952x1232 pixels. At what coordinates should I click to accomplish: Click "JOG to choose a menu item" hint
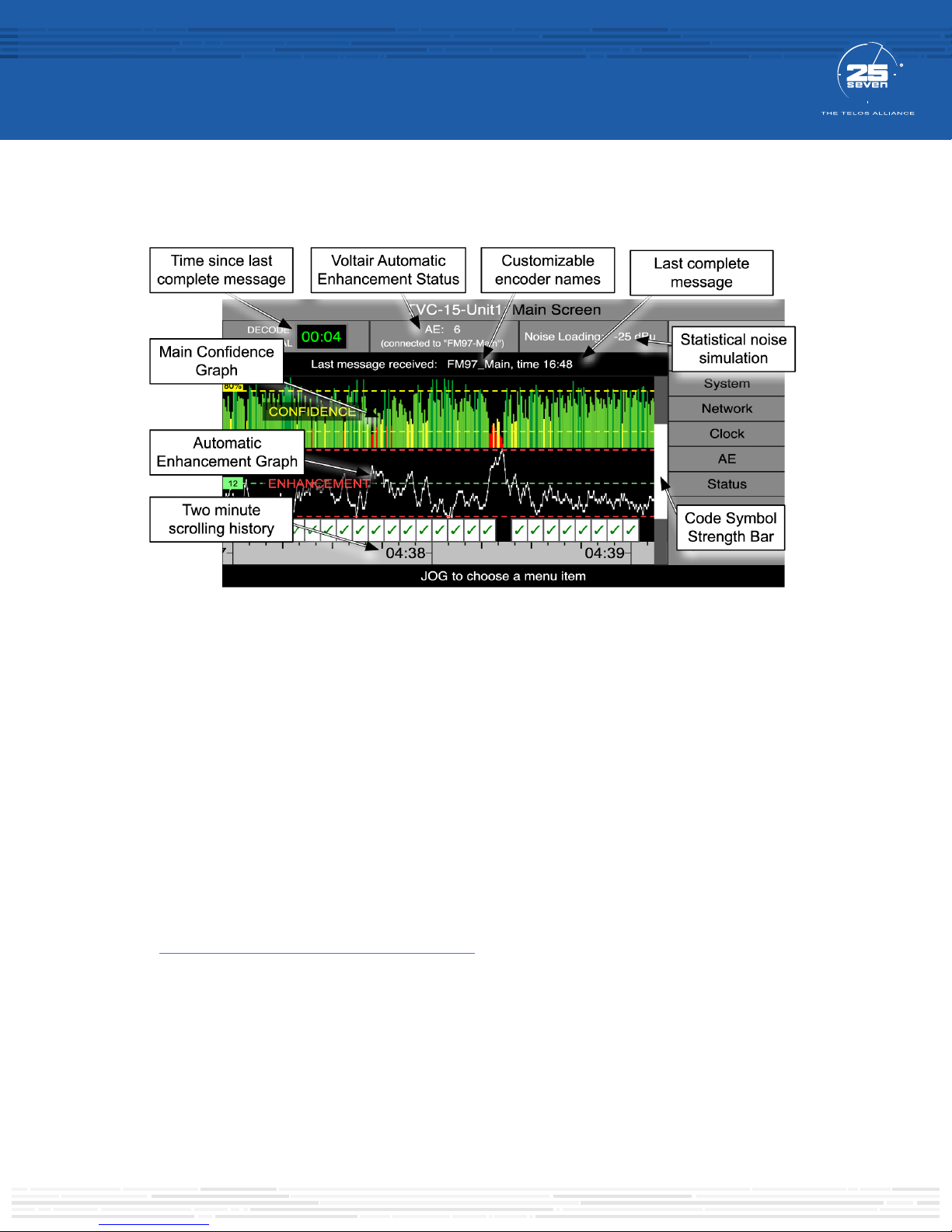[503, 576]
